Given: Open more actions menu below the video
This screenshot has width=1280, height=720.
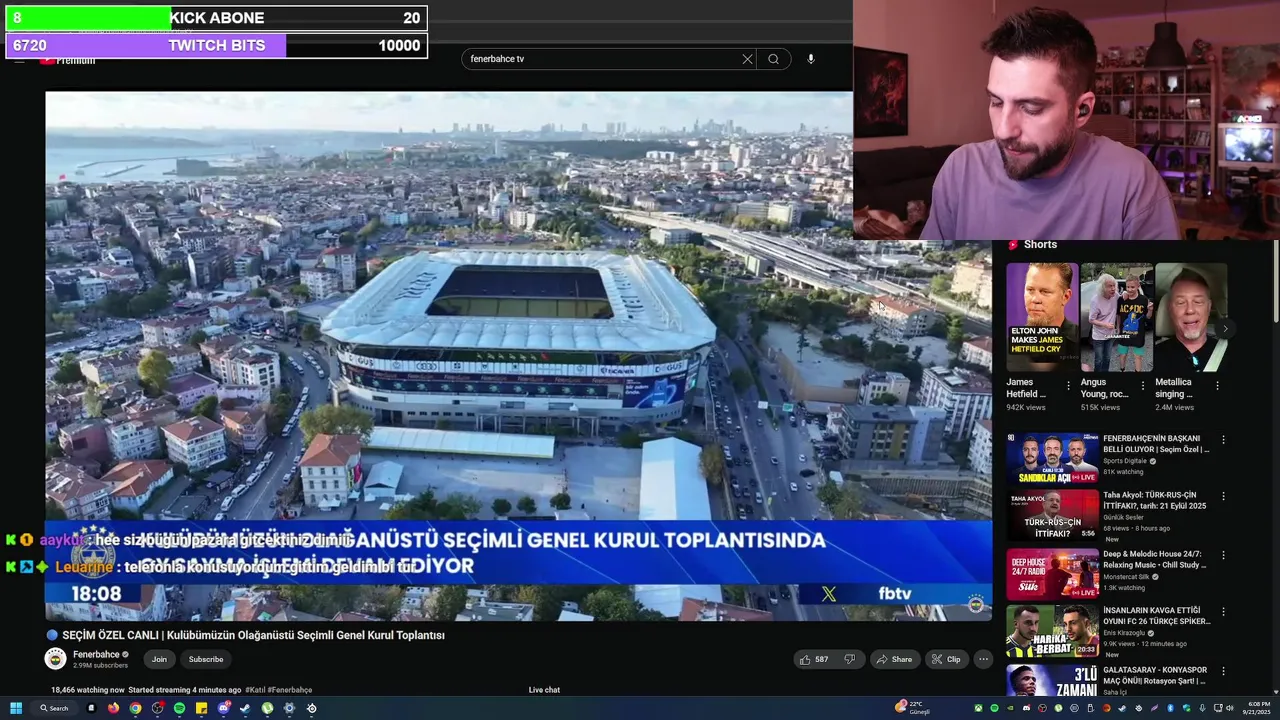Looking at the screenshot, I should tap(983, 659).
